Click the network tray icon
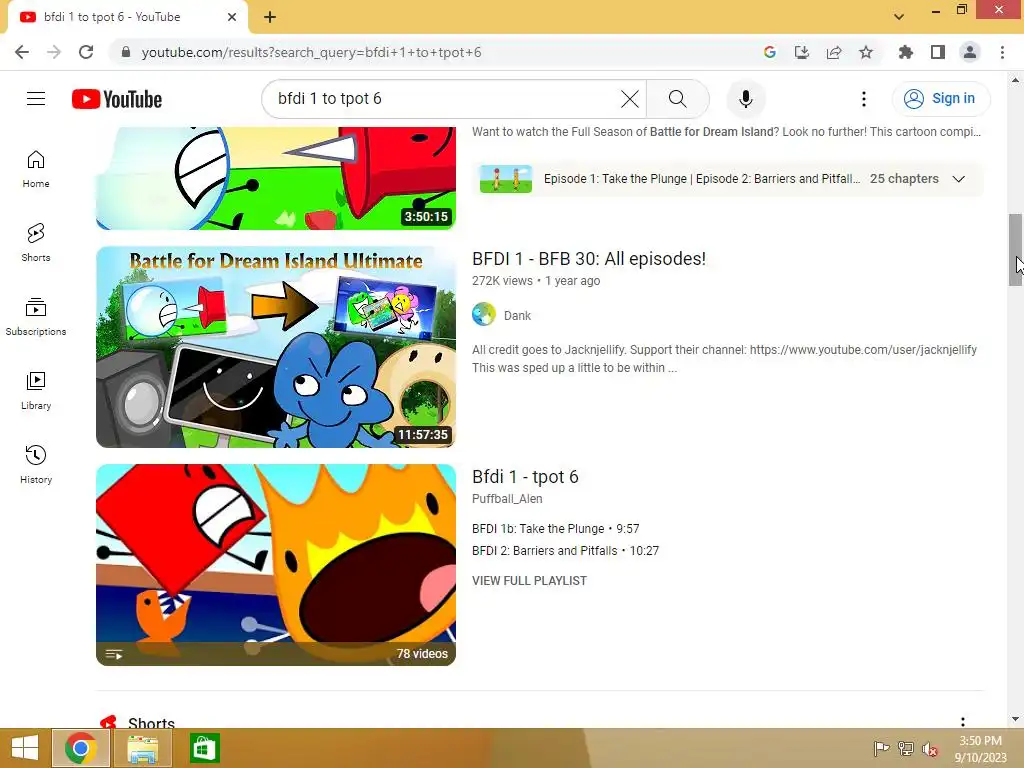Viewport: 1024px width, 768px height. point(906,748)
